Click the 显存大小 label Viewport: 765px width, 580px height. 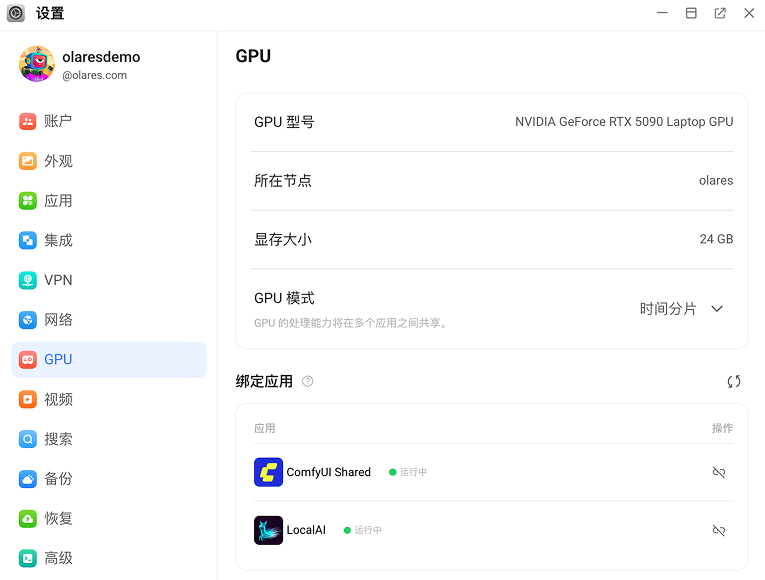click(x=282, y=240)
